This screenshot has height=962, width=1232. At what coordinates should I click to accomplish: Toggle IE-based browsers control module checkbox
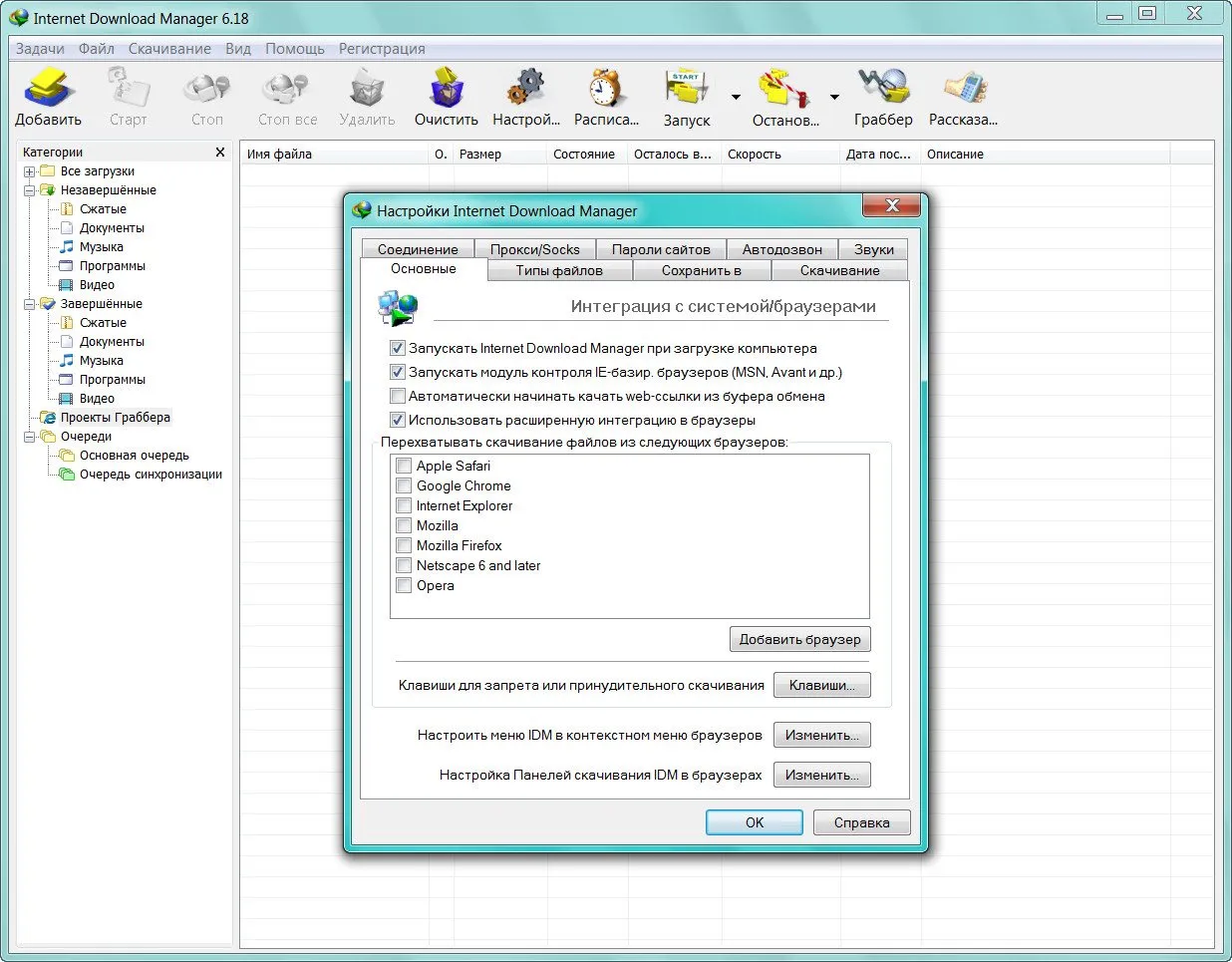(x=398, y=373)
